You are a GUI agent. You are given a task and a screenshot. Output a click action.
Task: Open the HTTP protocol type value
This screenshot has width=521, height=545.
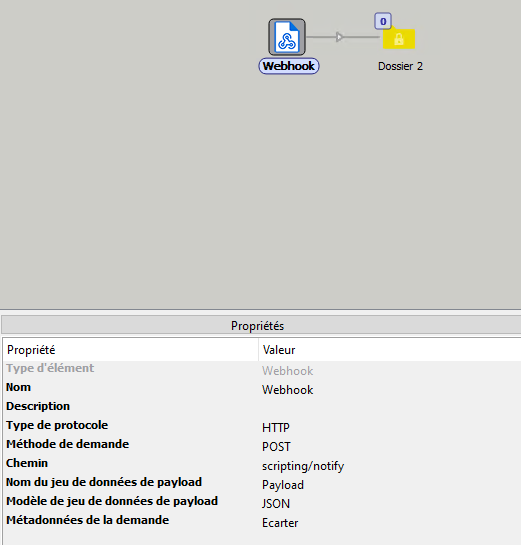click(276, 428)
